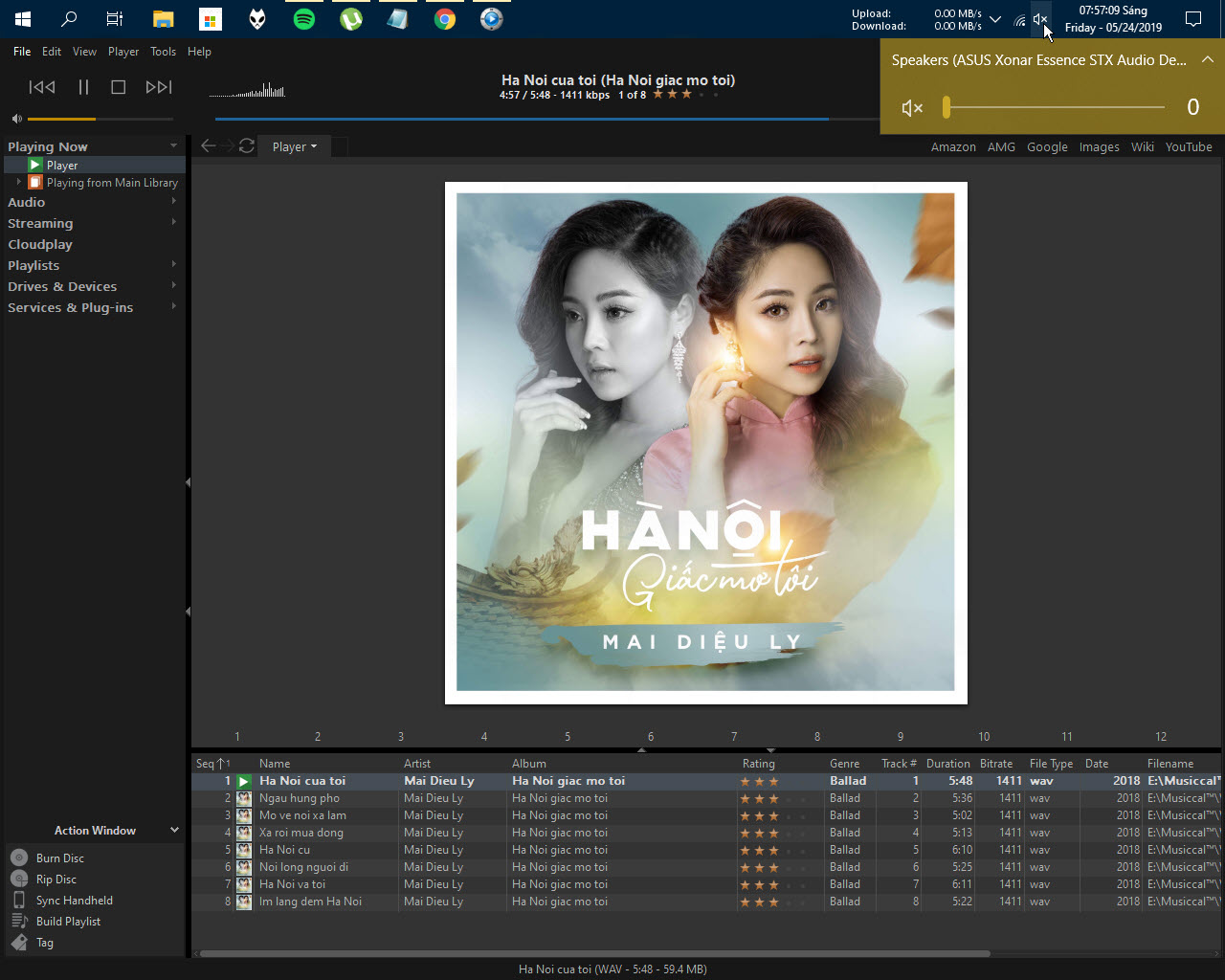This screenshot has width=1225, height=980.
Task: Select the Player item under Playing Now
Action: click(62, 165)
